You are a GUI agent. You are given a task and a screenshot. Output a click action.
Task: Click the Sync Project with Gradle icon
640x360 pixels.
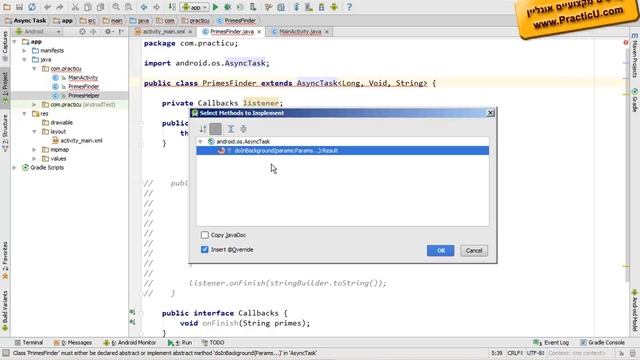point(296,7)
